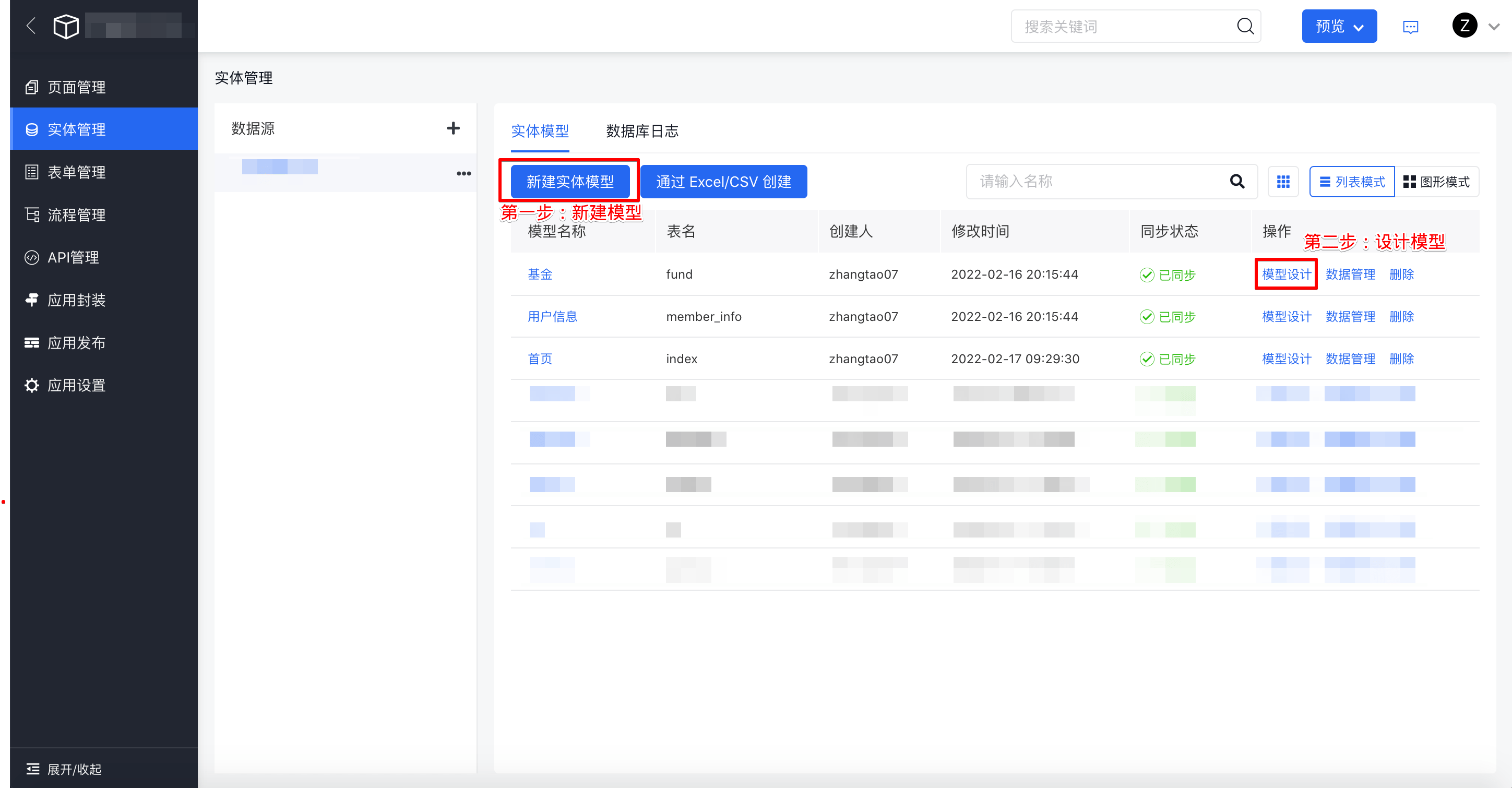Focus the 请输入名称 search field
The image size is (1512, 788).
[x=1111, y=181]
